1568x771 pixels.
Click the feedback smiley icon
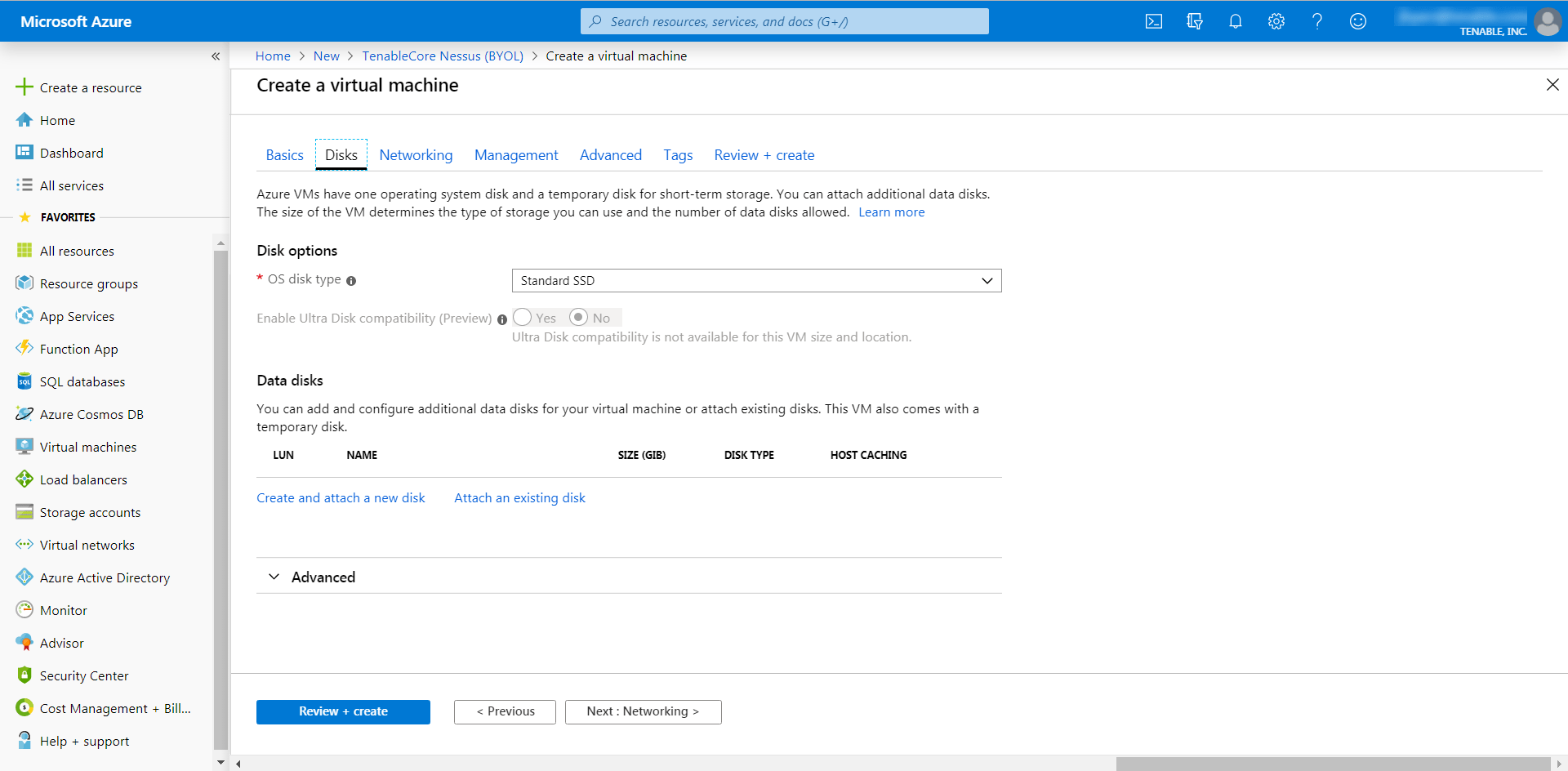tap(1357, 21)
